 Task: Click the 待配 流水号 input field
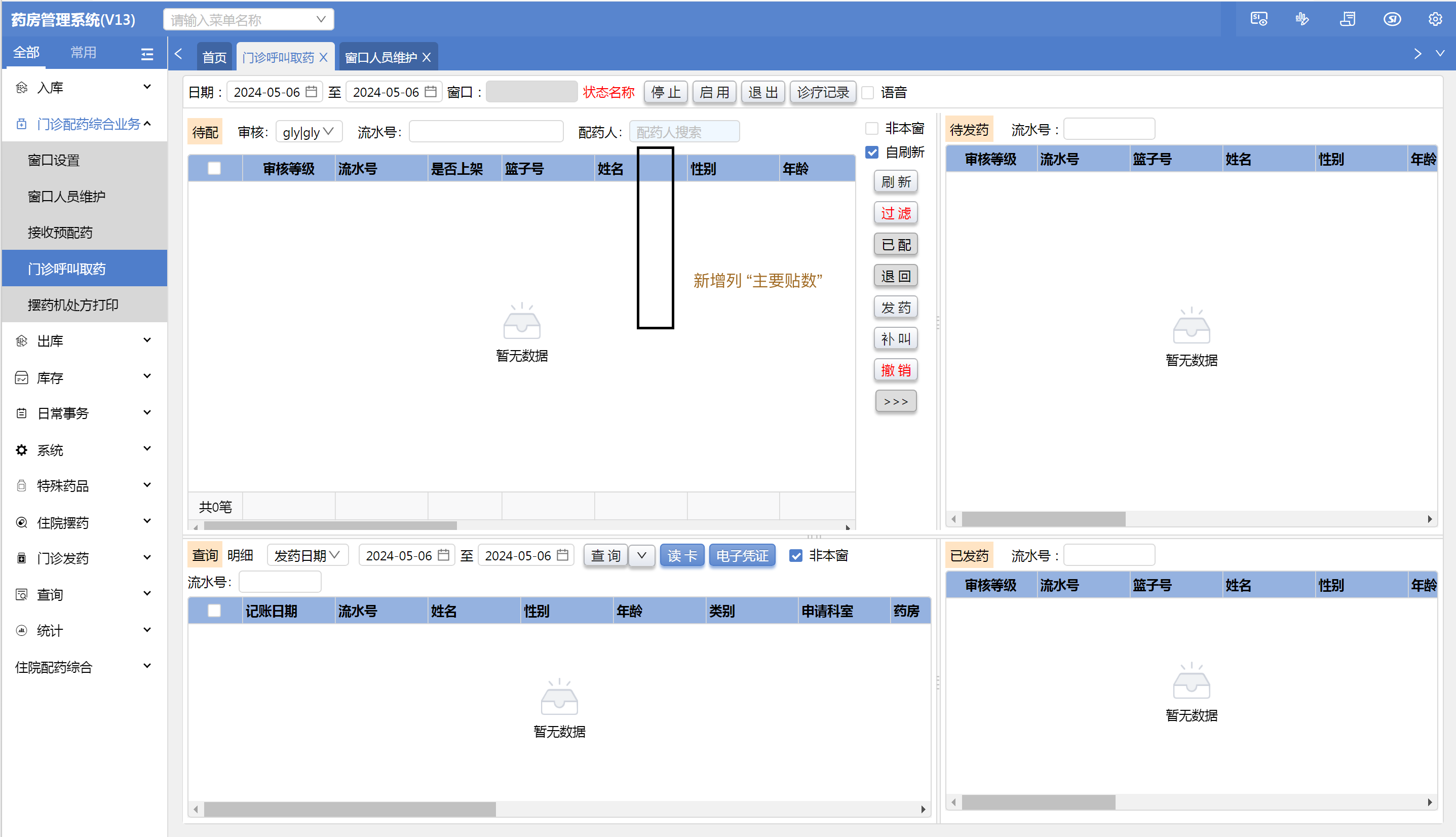(486, 132)
